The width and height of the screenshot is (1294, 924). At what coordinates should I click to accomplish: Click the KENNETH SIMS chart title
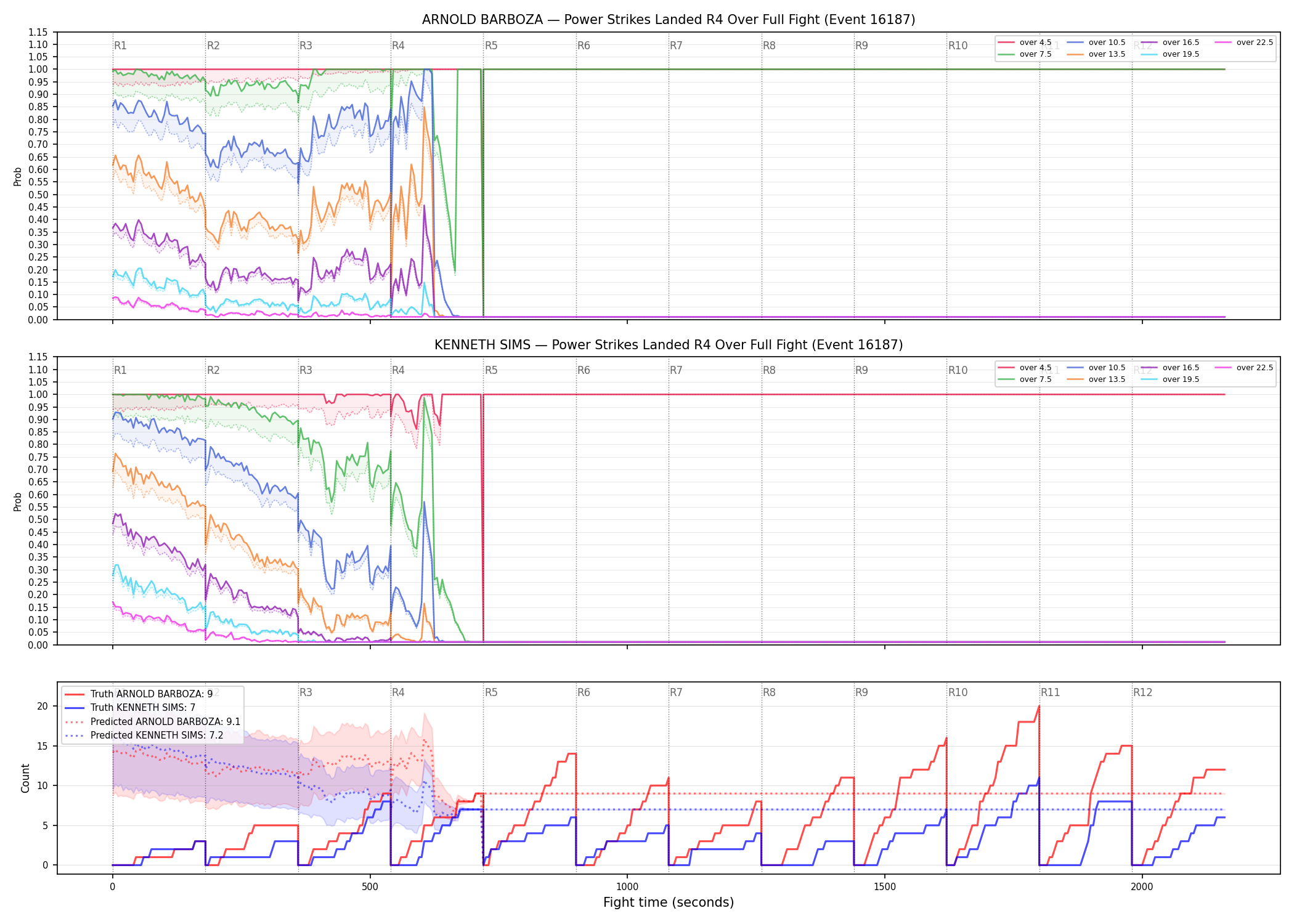669,345
